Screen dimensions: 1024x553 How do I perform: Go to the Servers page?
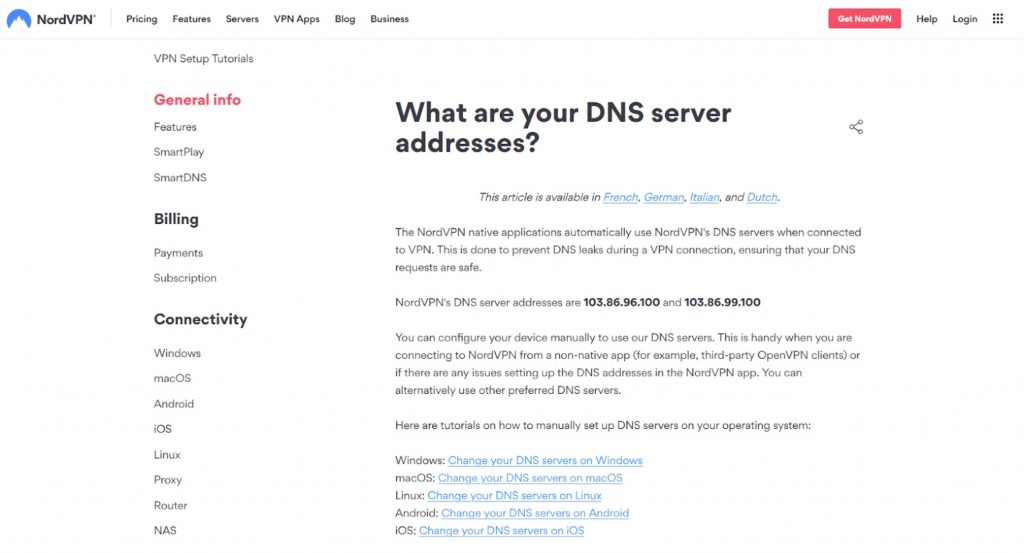(x=242, y=19)
